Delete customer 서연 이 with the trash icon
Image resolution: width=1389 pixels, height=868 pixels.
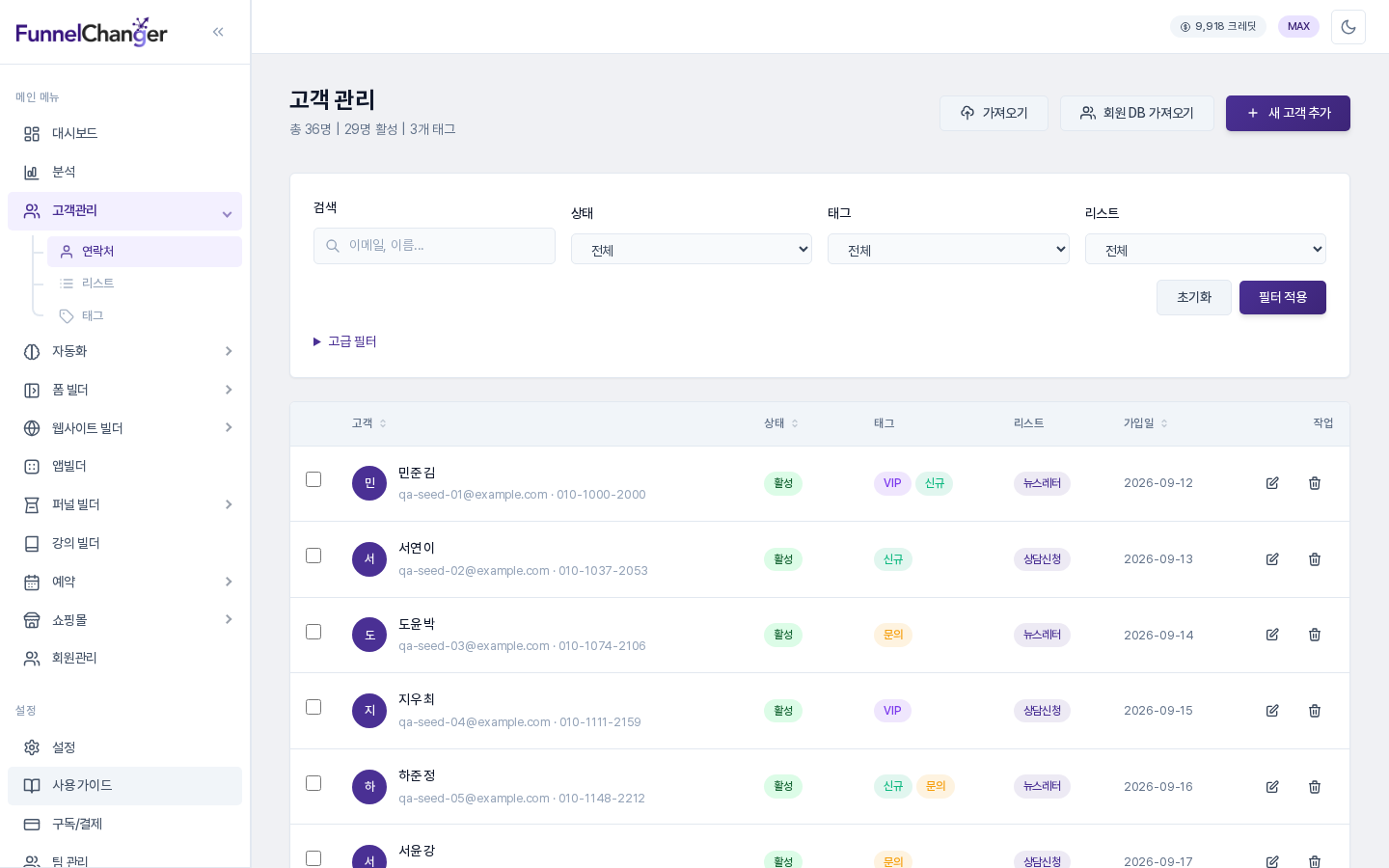point(1315,559)
